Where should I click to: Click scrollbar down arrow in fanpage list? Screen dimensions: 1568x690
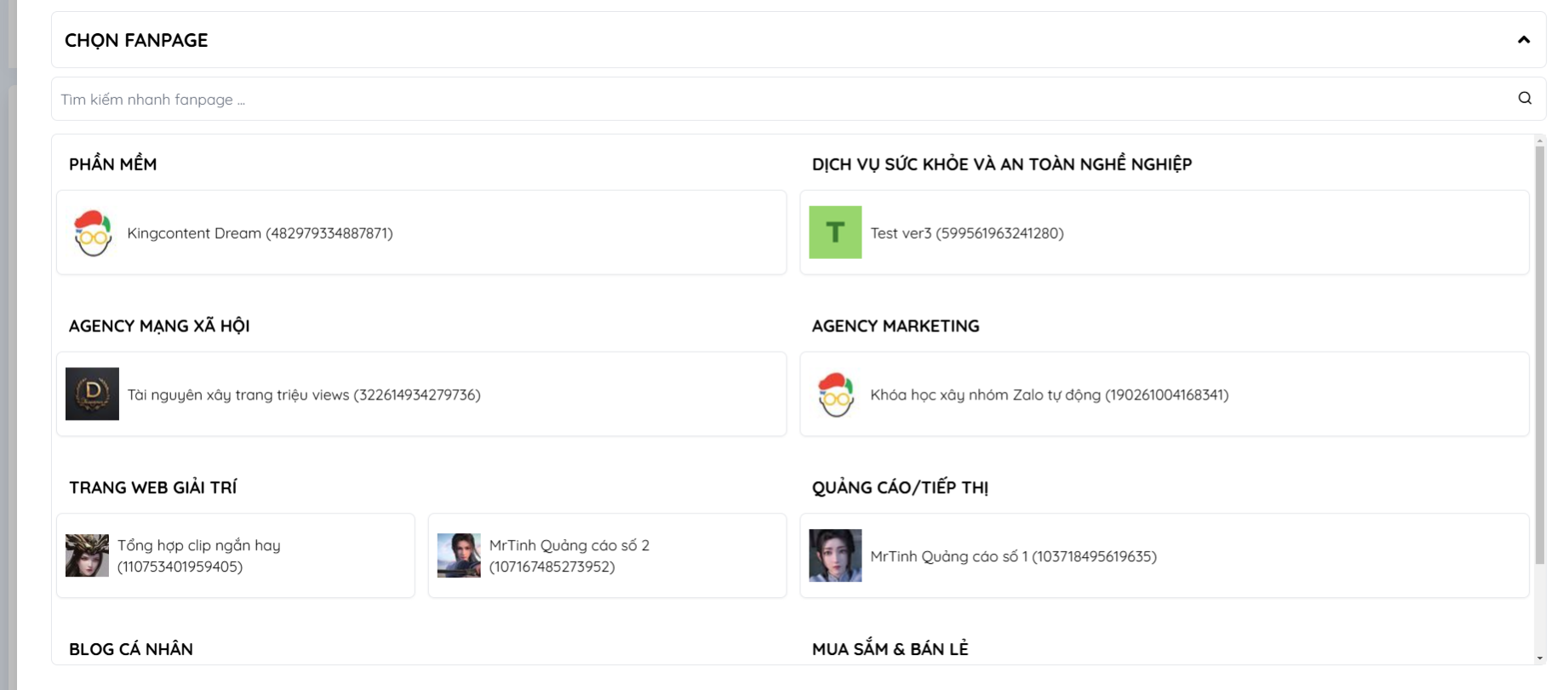click(x=1539, y=658)
